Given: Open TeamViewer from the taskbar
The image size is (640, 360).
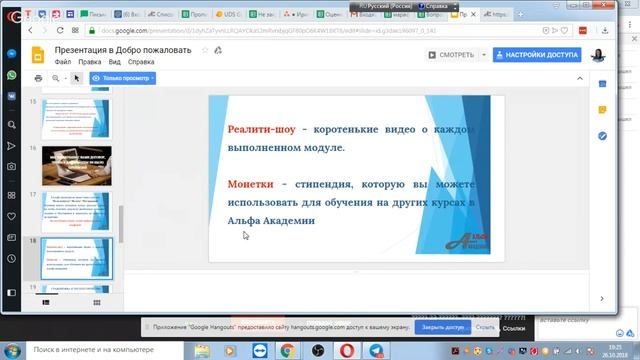Looking at the screenshot, I should [260, 351].
